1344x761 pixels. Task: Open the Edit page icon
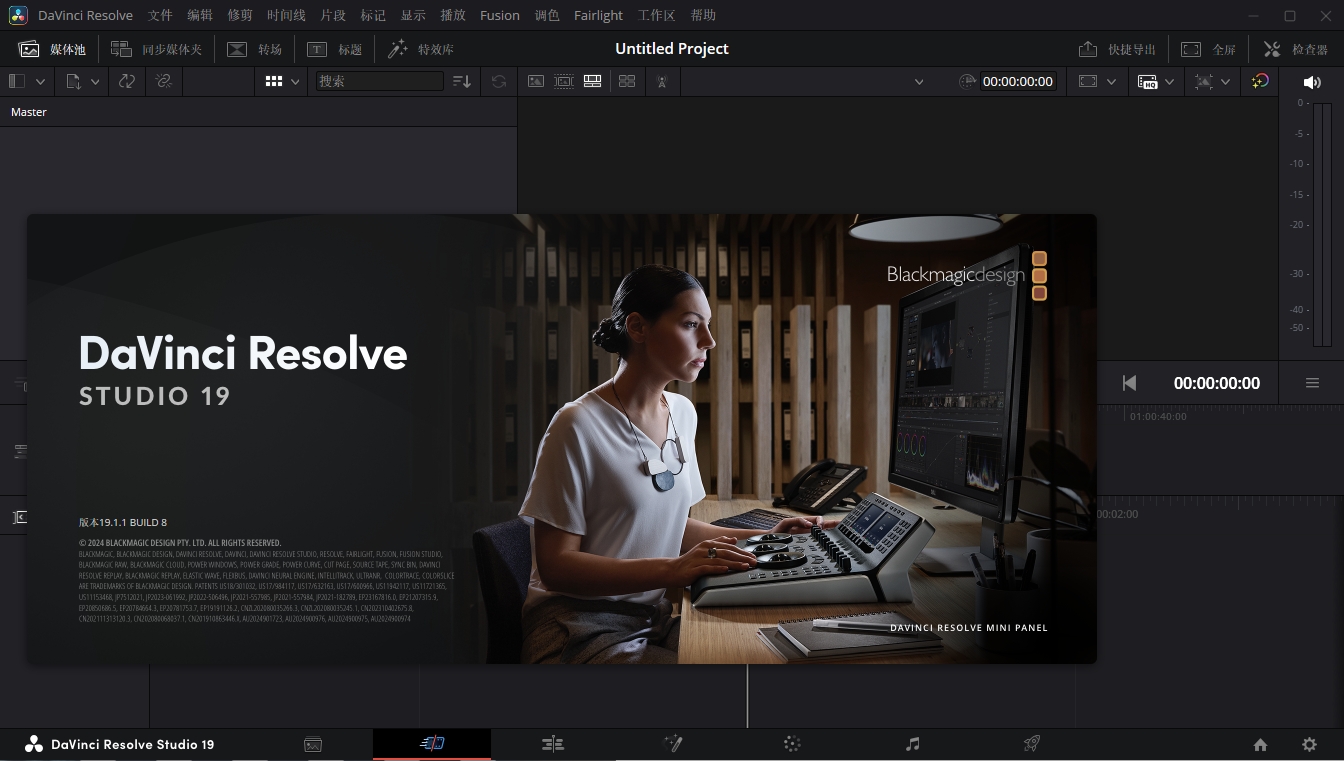coord(553,744)
